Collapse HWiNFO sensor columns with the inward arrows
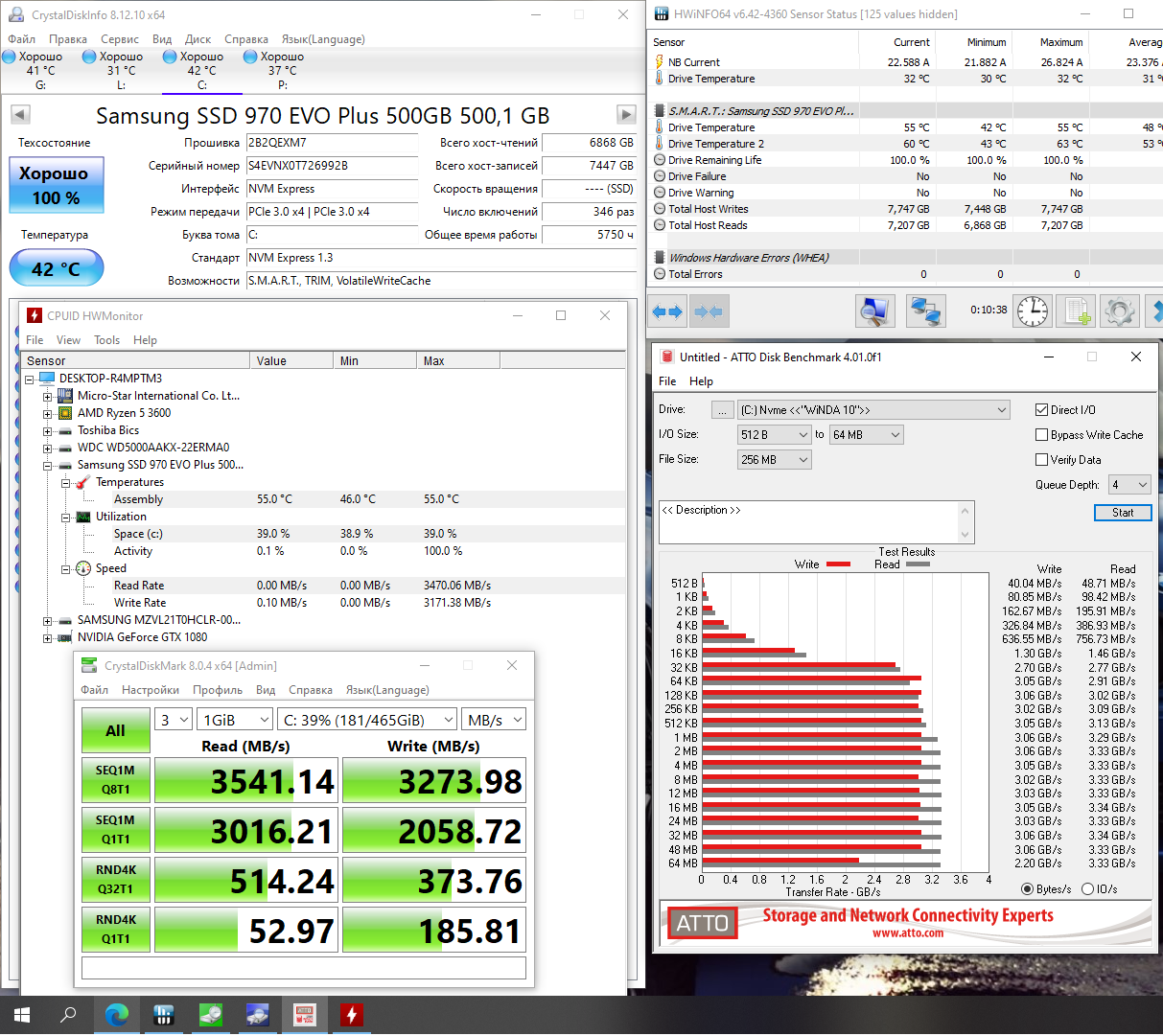This screenshot has width=1163, height=1036. tap(709, 311)
